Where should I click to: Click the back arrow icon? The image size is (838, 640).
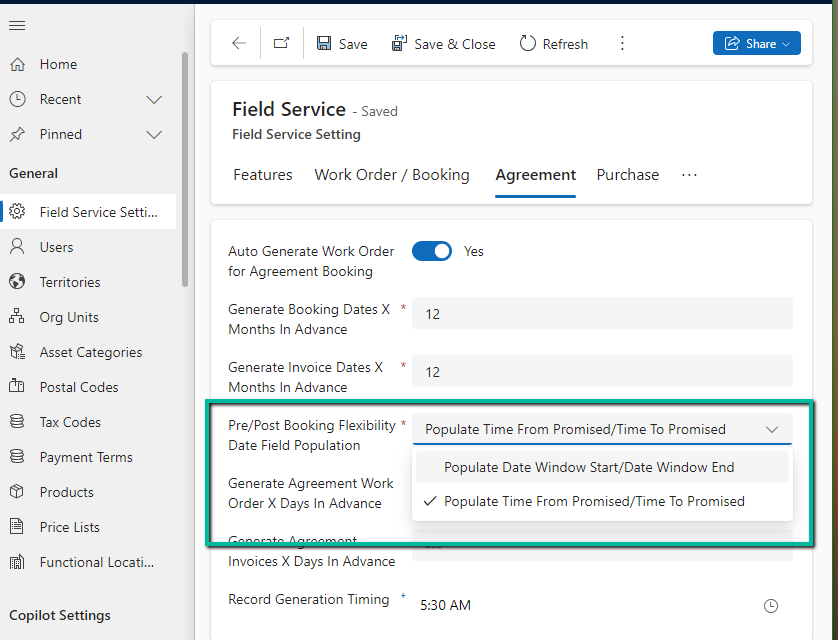pos(238,43)
